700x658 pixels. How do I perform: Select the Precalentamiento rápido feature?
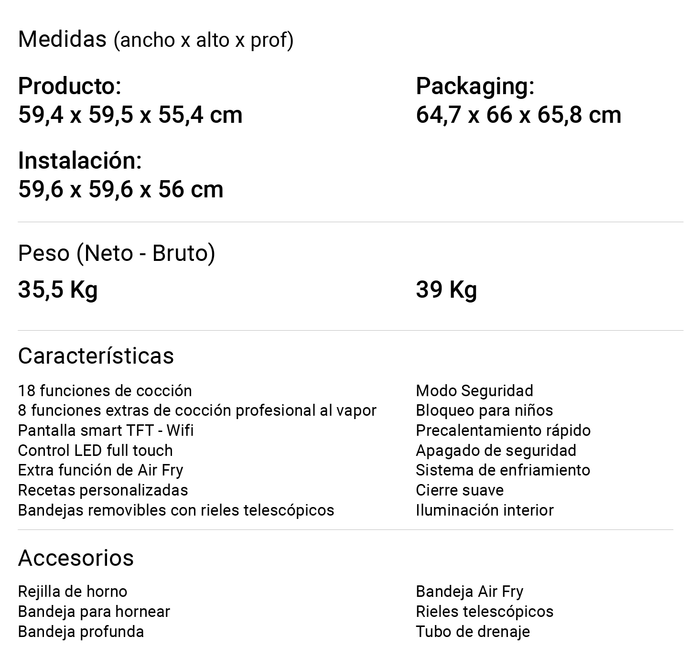[503, 431]
